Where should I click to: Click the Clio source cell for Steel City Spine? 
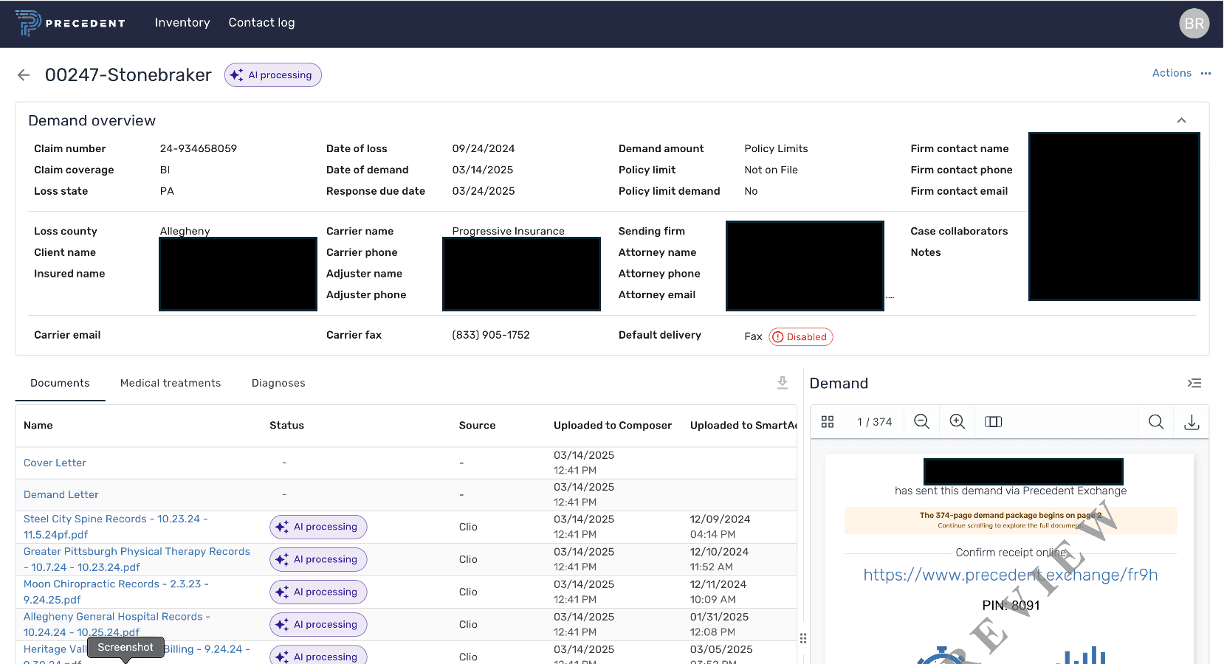(x=468, y=527)
